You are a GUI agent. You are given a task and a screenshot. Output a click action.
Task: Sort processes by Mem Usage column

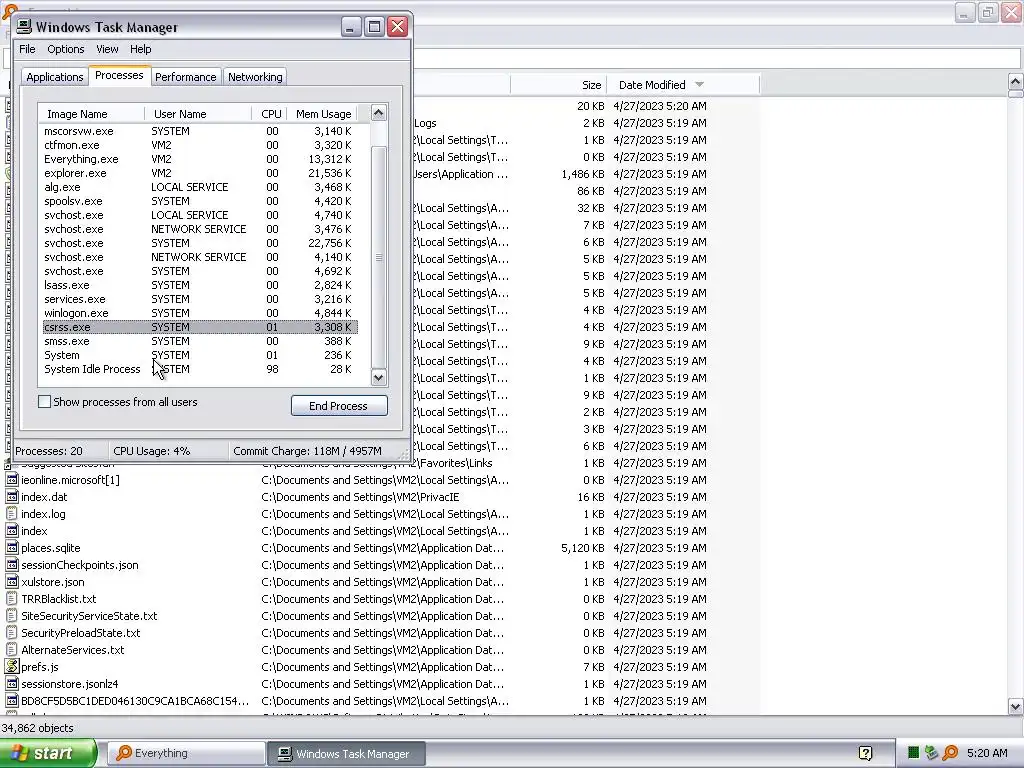coord(323,114)
